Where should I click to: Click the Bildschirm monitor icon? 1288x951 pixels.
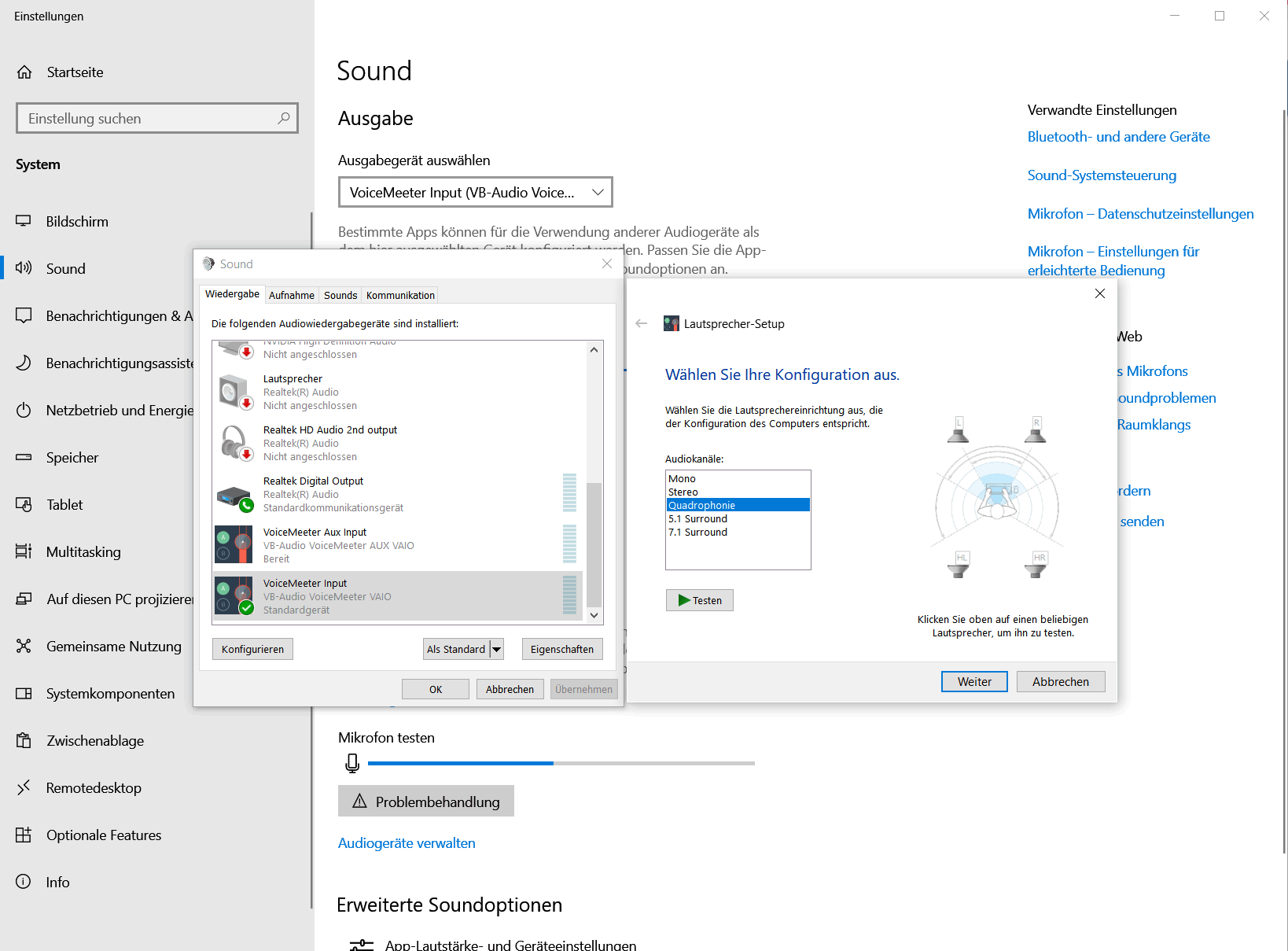point(24,222)
